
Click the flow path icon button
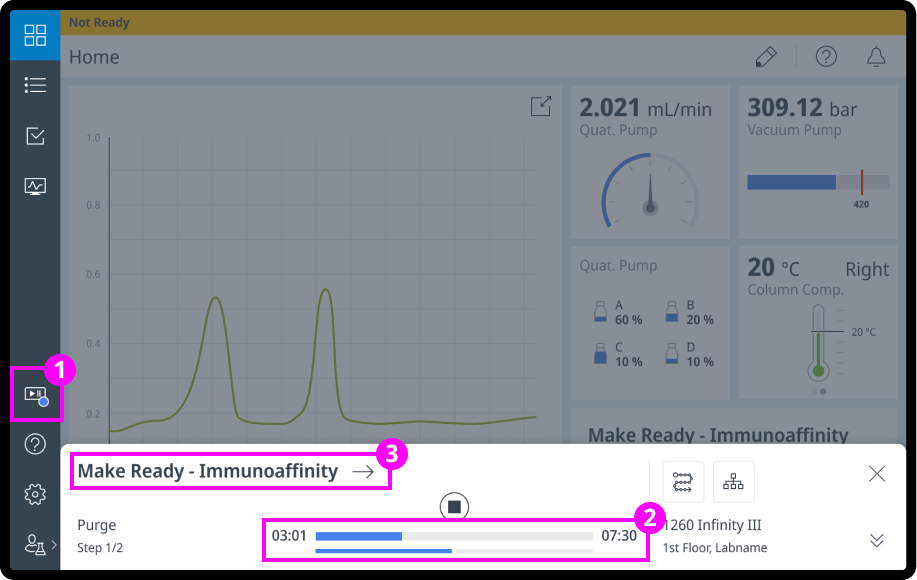[683, 482]
